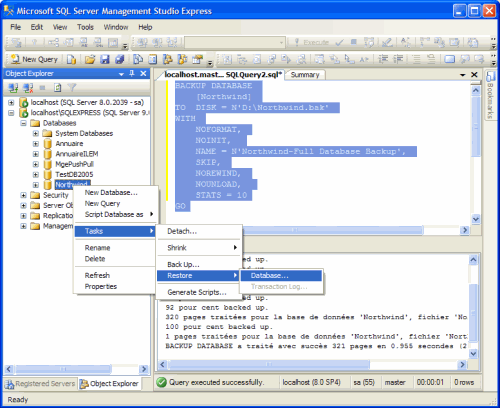Choose Back Up... from Tasks submenu

coord(199,264)
